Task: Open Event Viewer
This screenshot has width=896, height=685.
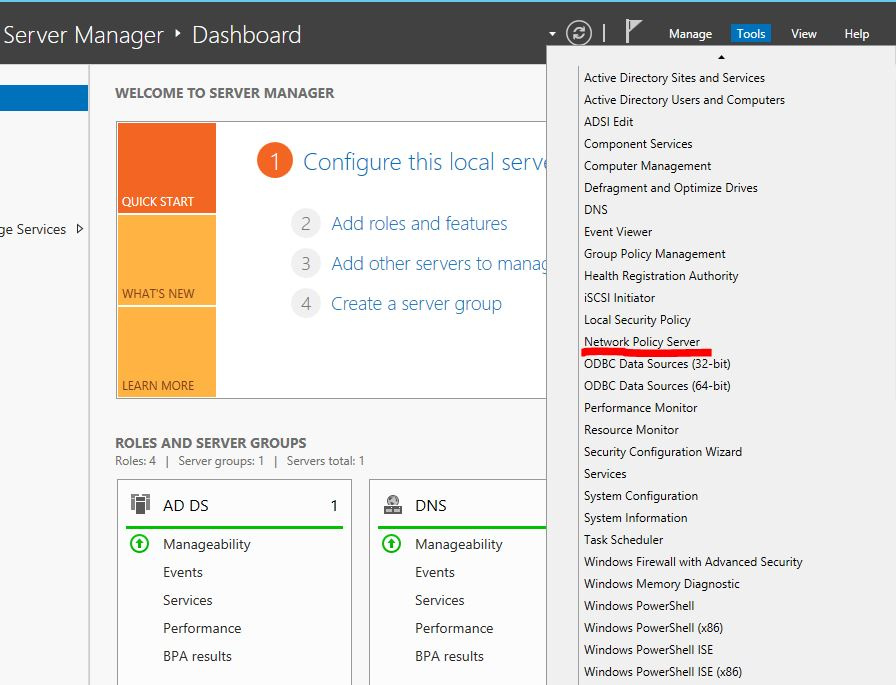Action: point(618,232)
